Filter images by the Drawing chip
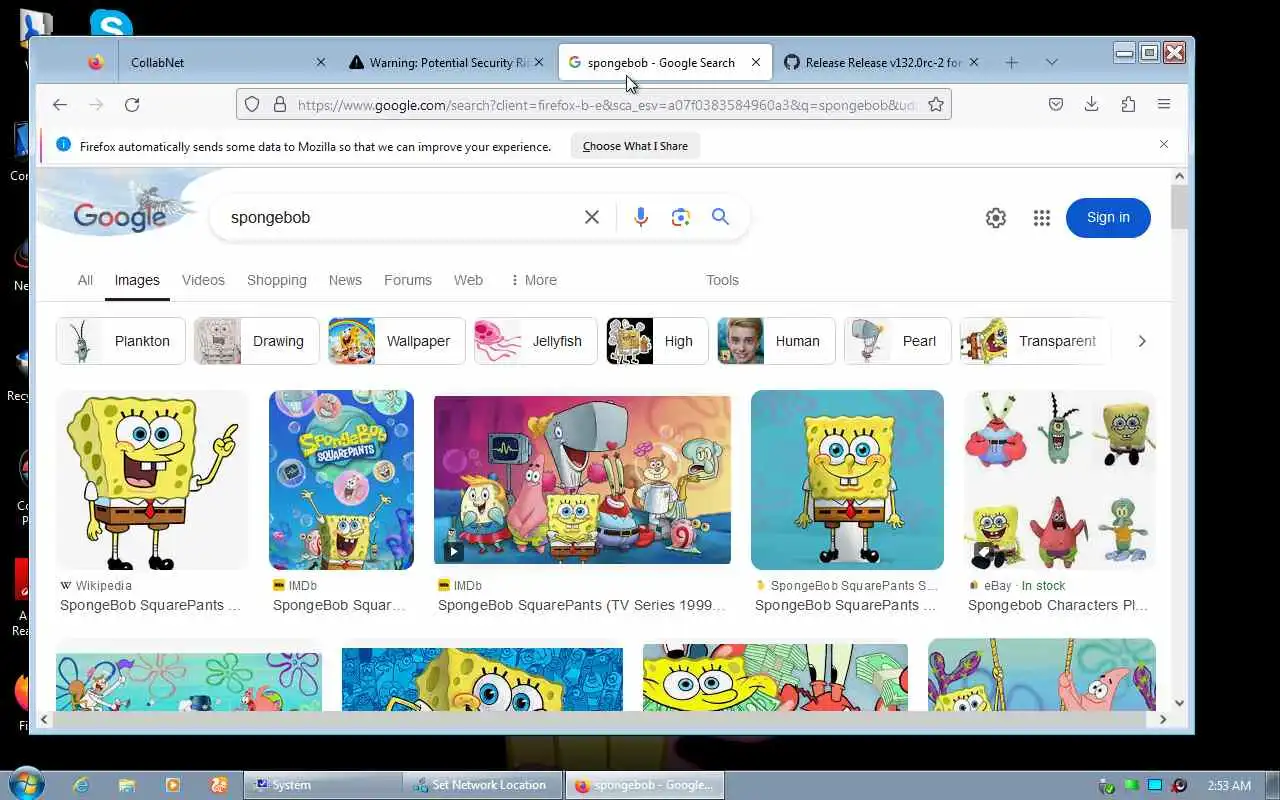Viewport: 1280px width, 800px height. (257, 341)
